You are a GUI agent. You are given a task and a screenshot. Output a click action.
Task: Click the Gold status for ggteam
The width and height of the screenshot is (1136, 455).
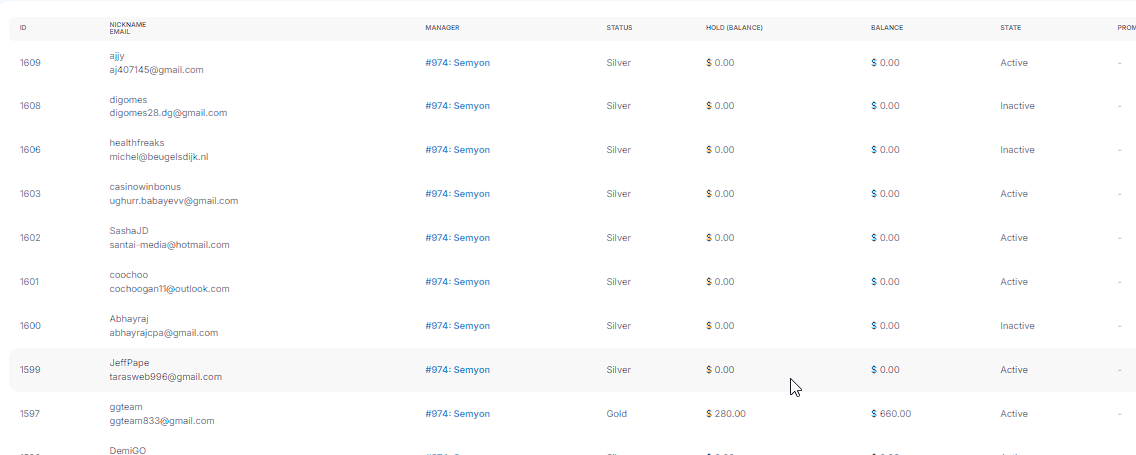click(x=617, y=414)
